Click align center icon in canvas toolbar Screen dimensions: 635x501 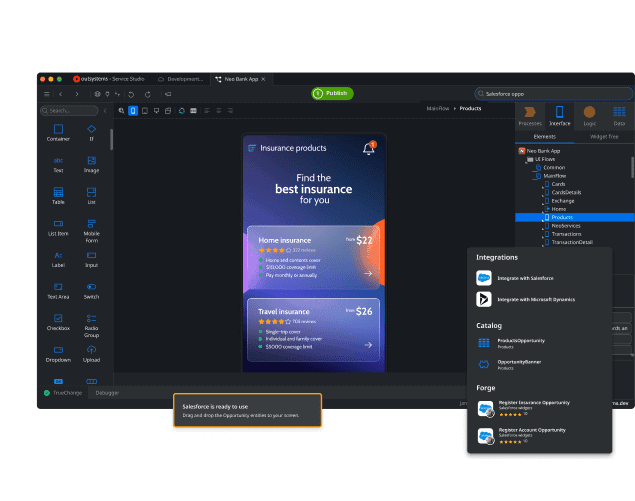(x=219, y=111)
